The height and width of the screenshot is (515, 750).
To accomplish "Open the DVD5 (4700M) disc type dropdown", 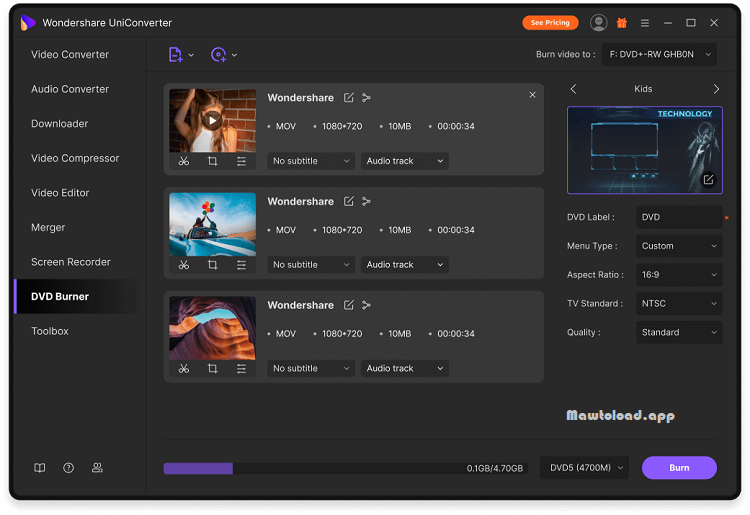I will [x=585, y=468].
